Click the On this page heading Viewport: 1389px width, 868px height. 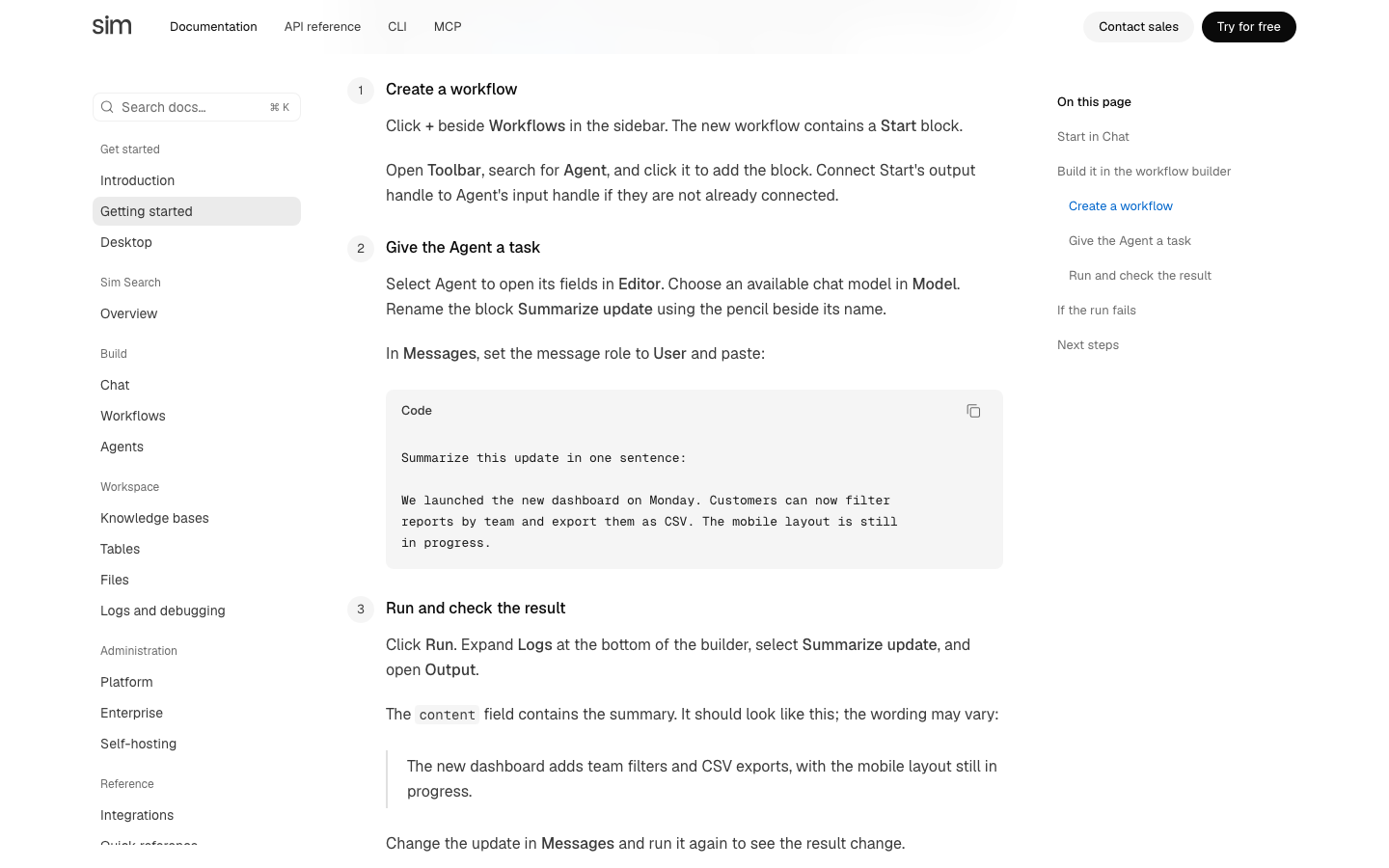click(1094, 102)
